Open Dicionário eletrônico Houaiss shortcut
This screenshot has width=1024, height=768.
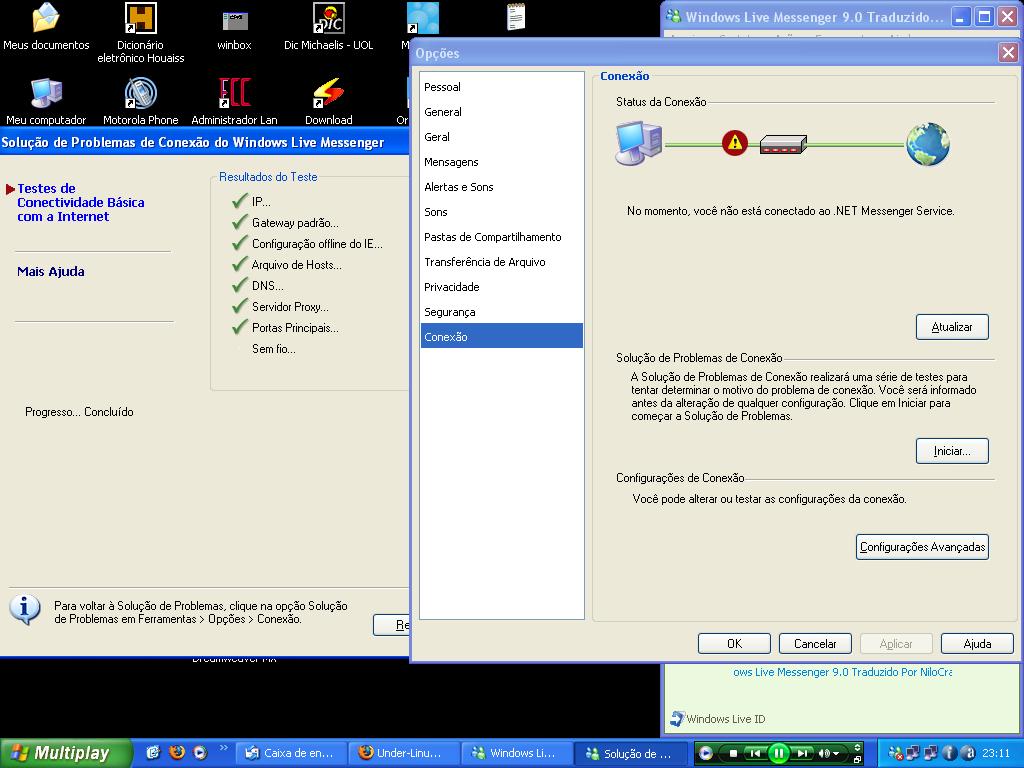[140, 33]
